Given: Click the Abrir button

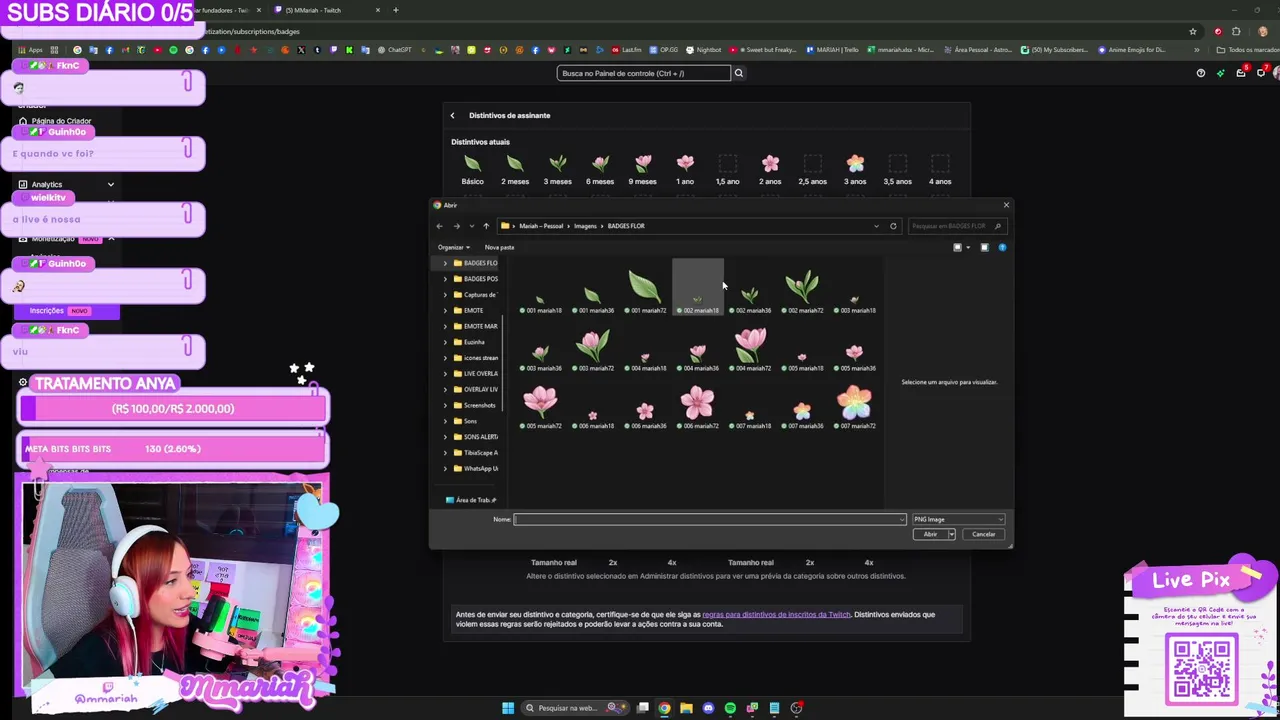Looking at the screenshot, I should 930,534.
